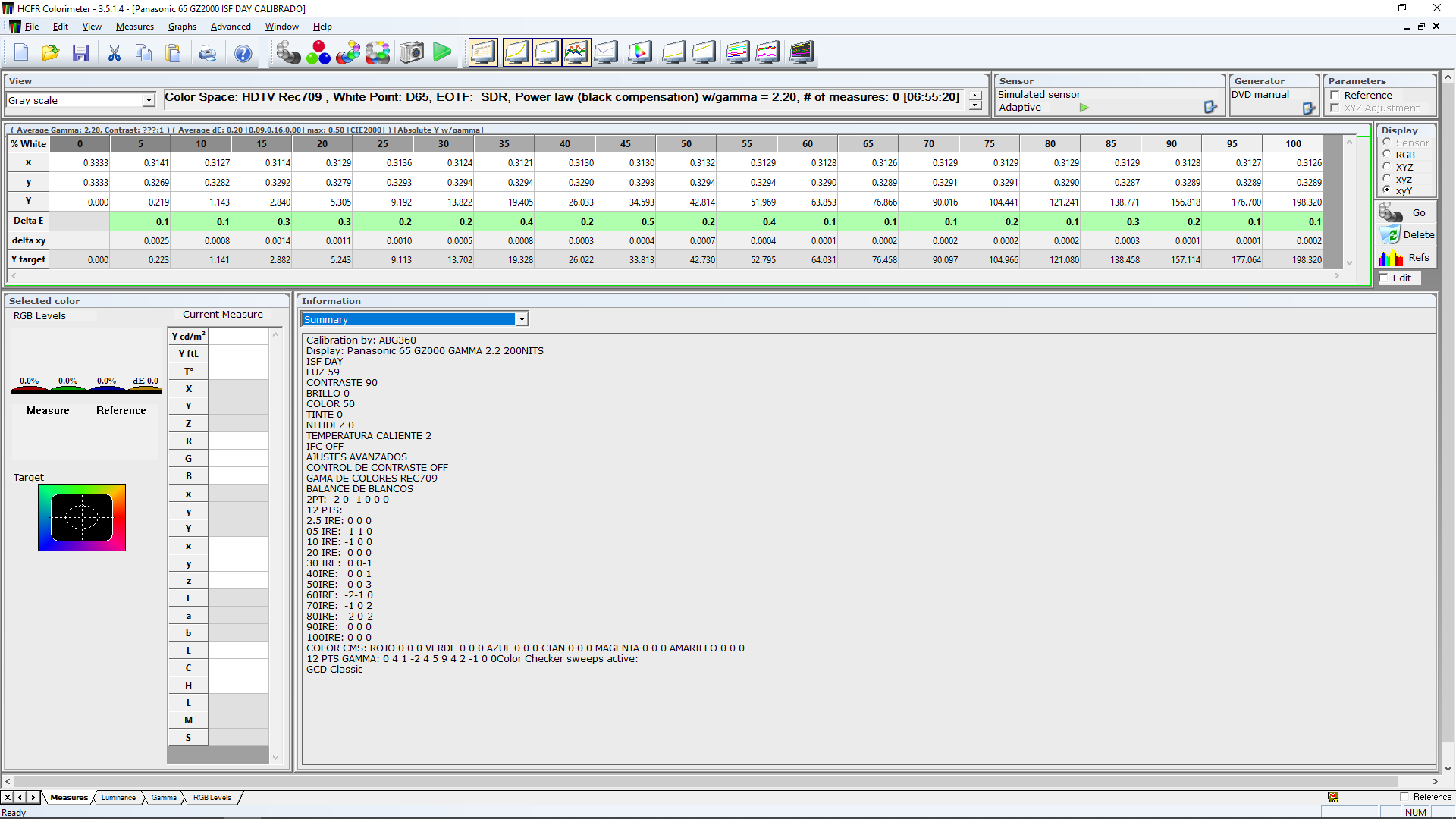Viewport: 1456px width, 819px height.
Task: Click the Save floppy disk icon
Action: (80, 53)
